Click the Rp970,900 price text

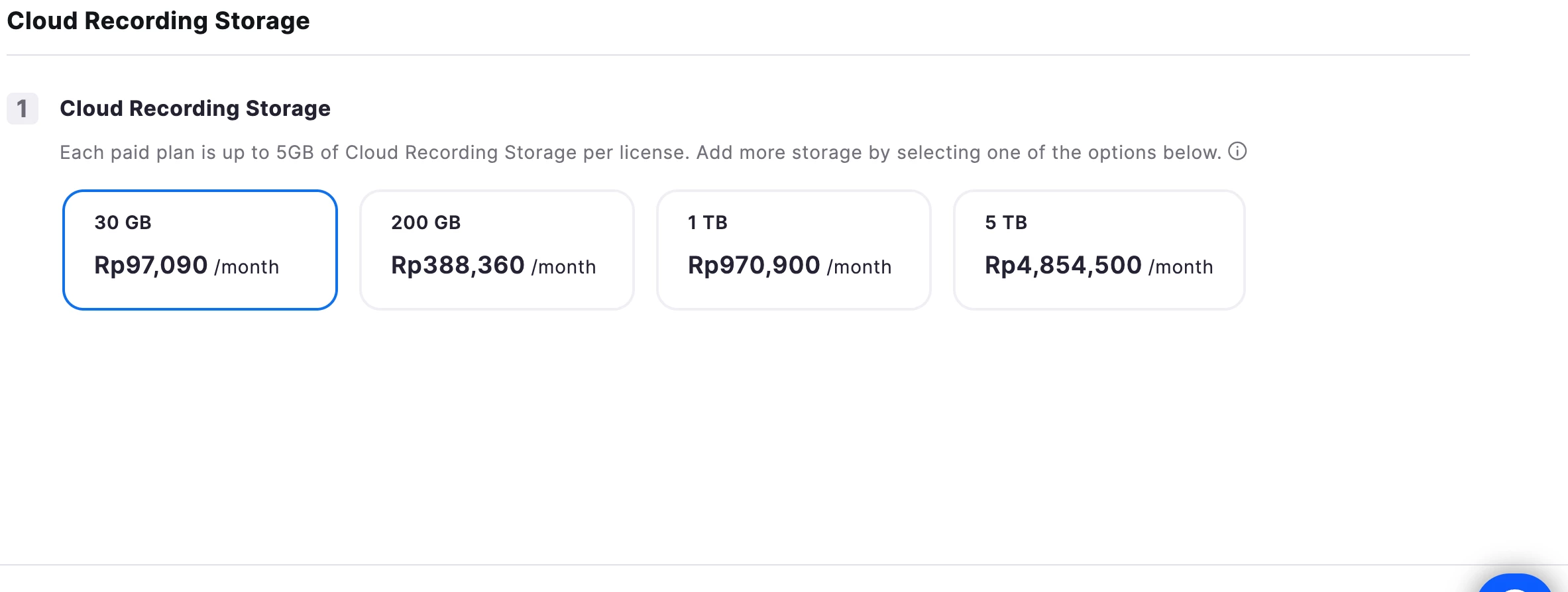(x=754, y=266)
